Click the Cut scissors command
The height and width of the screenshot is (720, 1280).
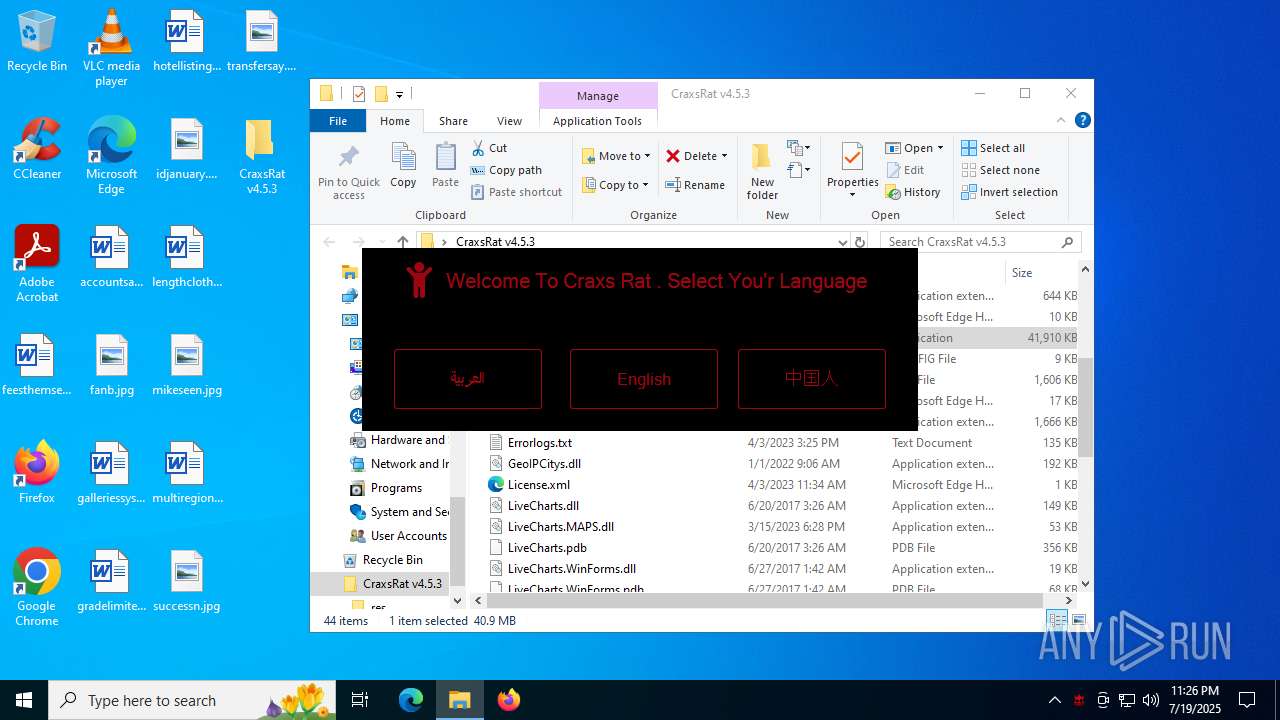tap(489, 148)
